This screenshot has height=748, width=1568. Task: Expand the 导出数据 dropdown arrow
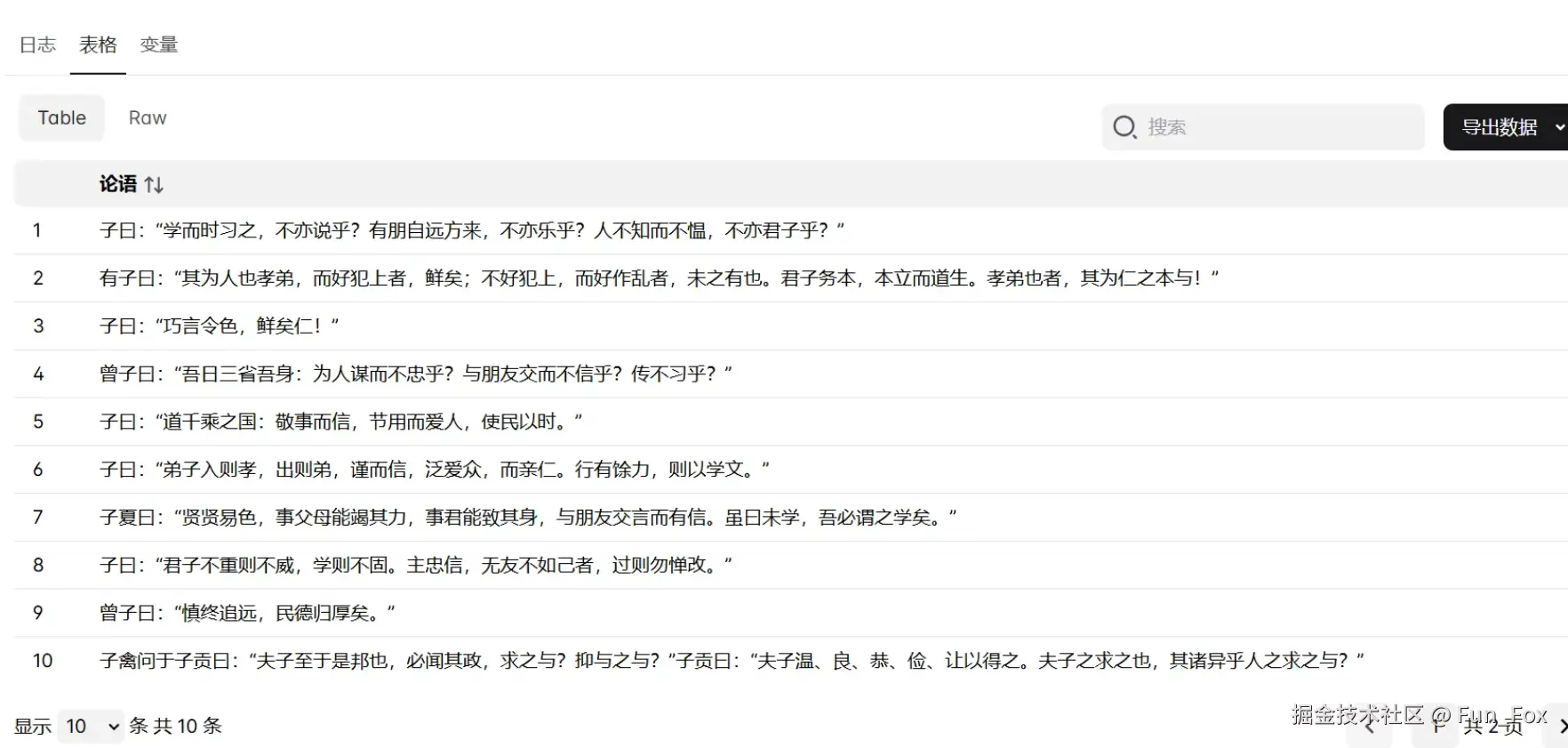pos(1559,127)
